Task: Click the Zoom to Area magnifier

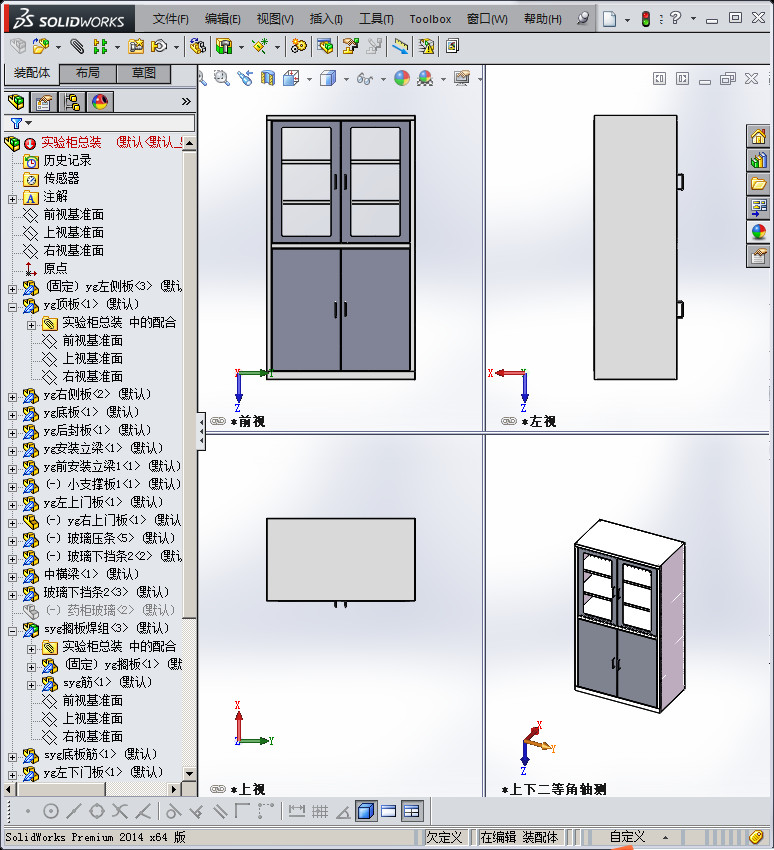Action: [x=221, y=79]
